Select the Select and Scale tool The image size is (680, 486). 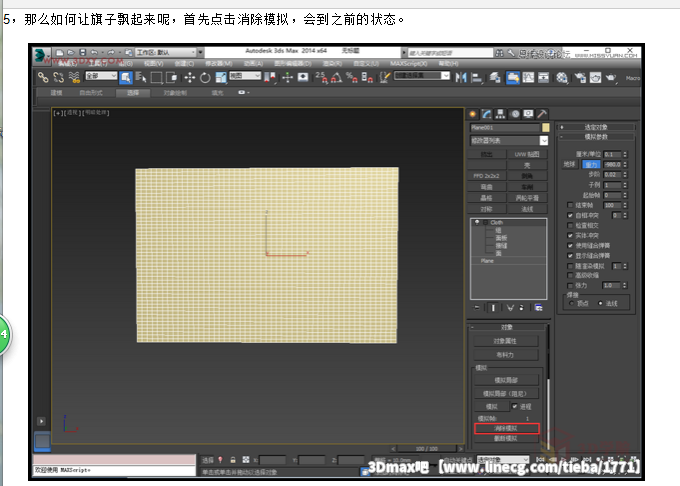(x=221, y=78)
